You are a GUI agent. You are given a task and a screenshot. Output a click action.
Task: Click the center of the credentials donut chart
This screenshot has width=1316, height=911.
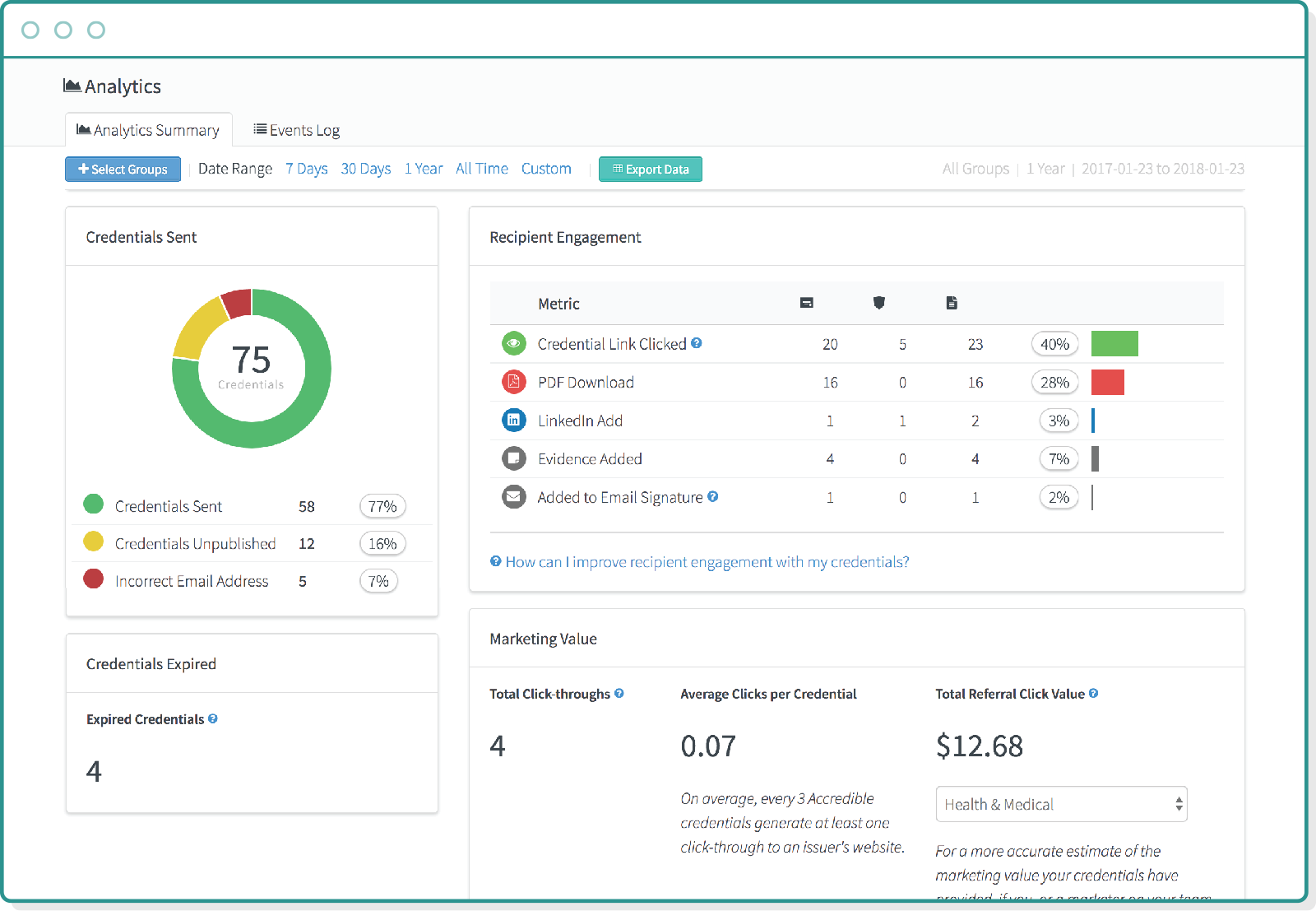(x=252, y=368)
